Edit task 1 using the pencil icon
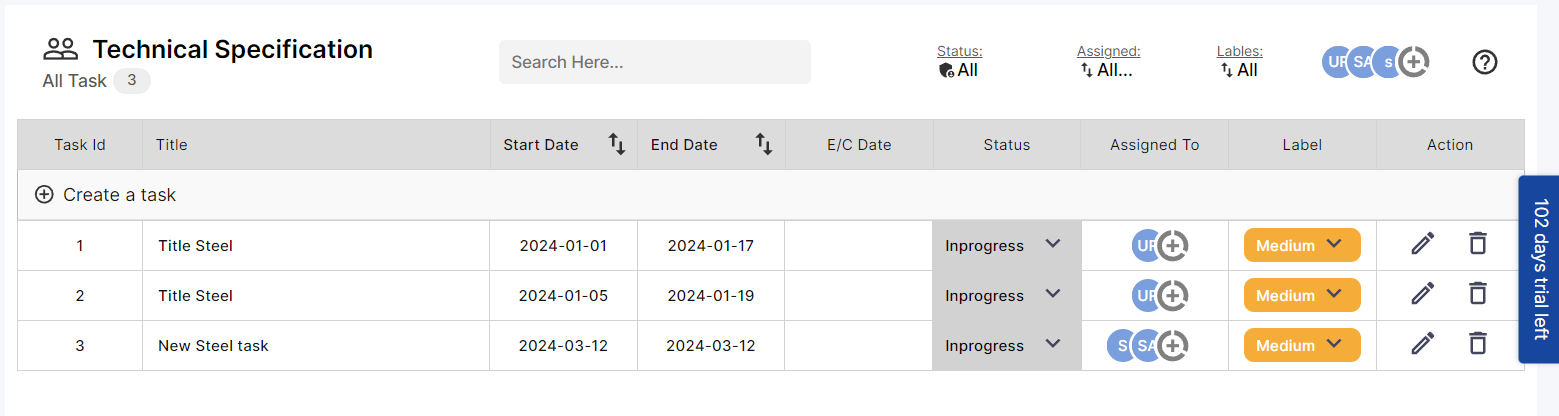Screen dimensions: 1559x416 (1422, 244)
